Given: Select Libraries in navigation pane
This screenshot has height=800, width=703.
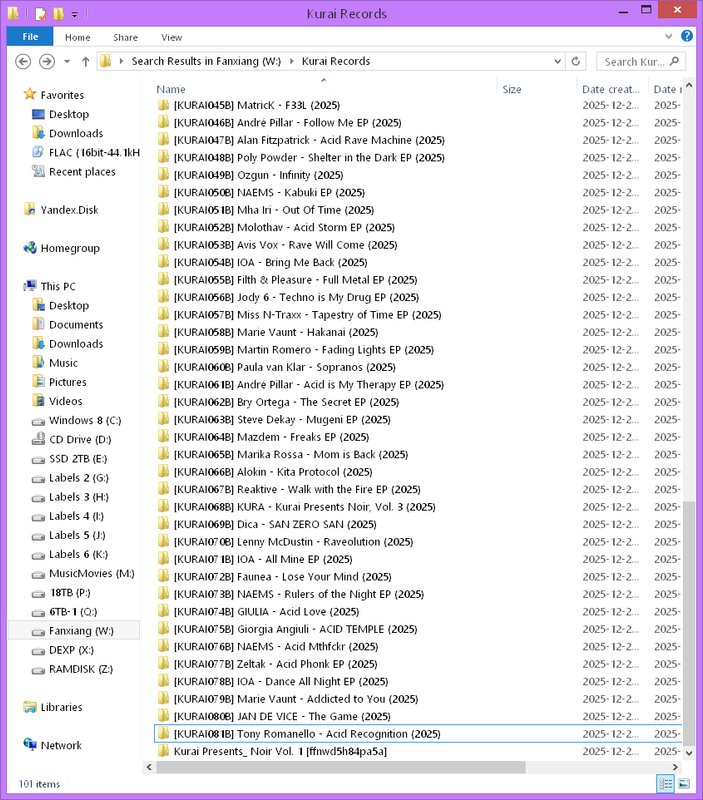Looking at the screenshot, I should (61, 707).
